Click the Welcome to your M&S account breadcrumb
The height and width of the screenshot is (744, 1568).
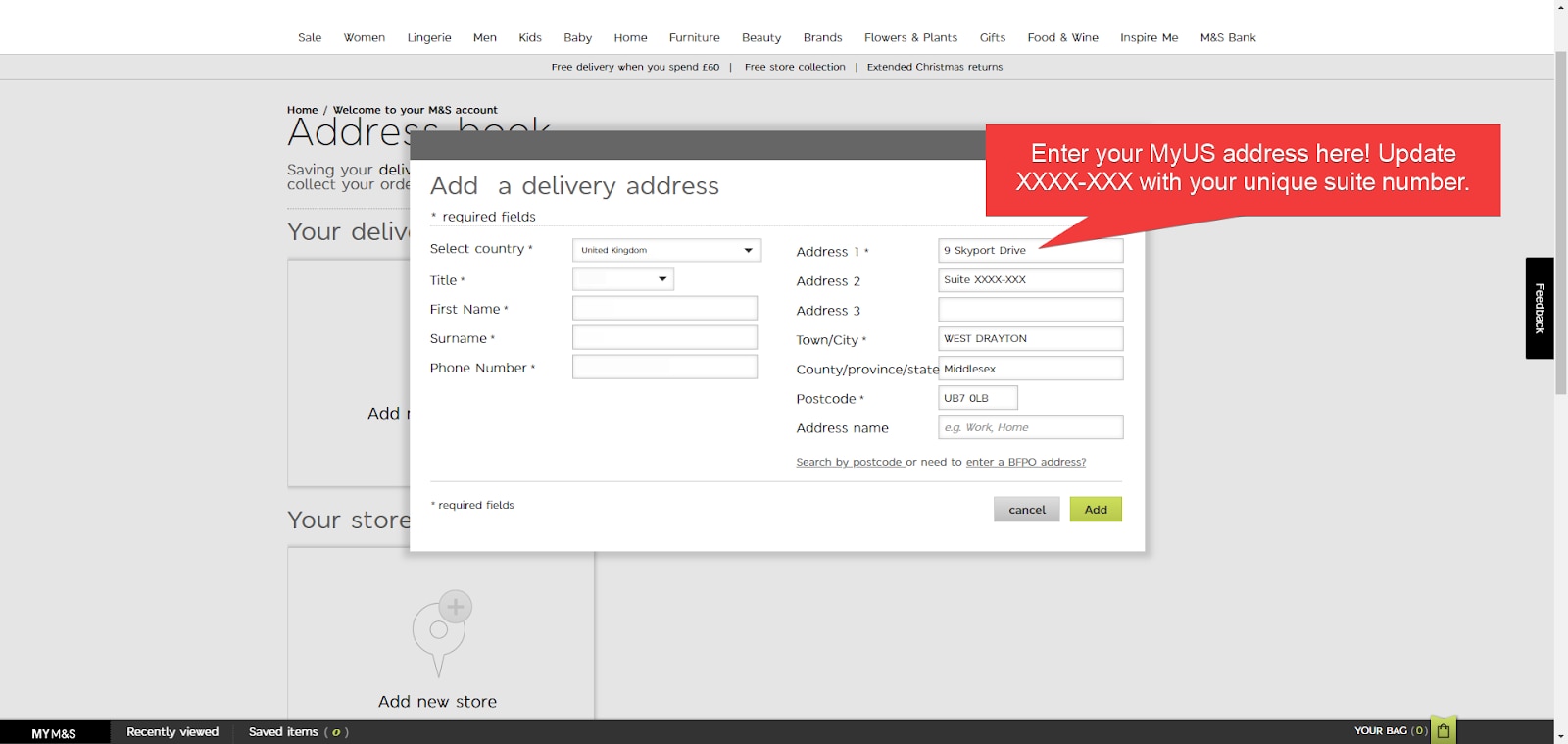(x=416, y=110)
